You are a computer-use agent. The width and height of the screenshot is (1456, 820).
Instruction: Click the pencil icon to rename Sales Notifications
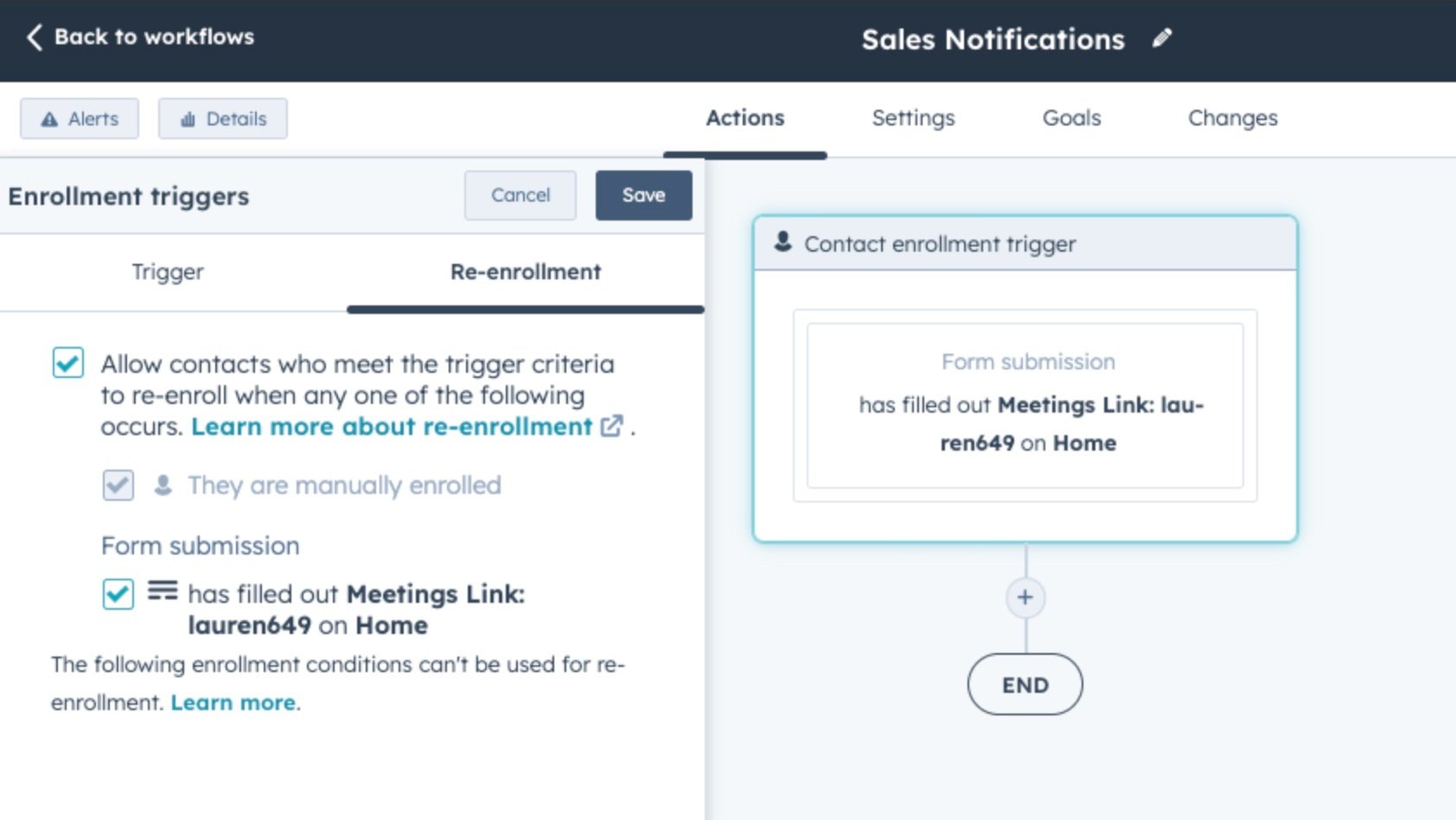(x=1163, y=37)
